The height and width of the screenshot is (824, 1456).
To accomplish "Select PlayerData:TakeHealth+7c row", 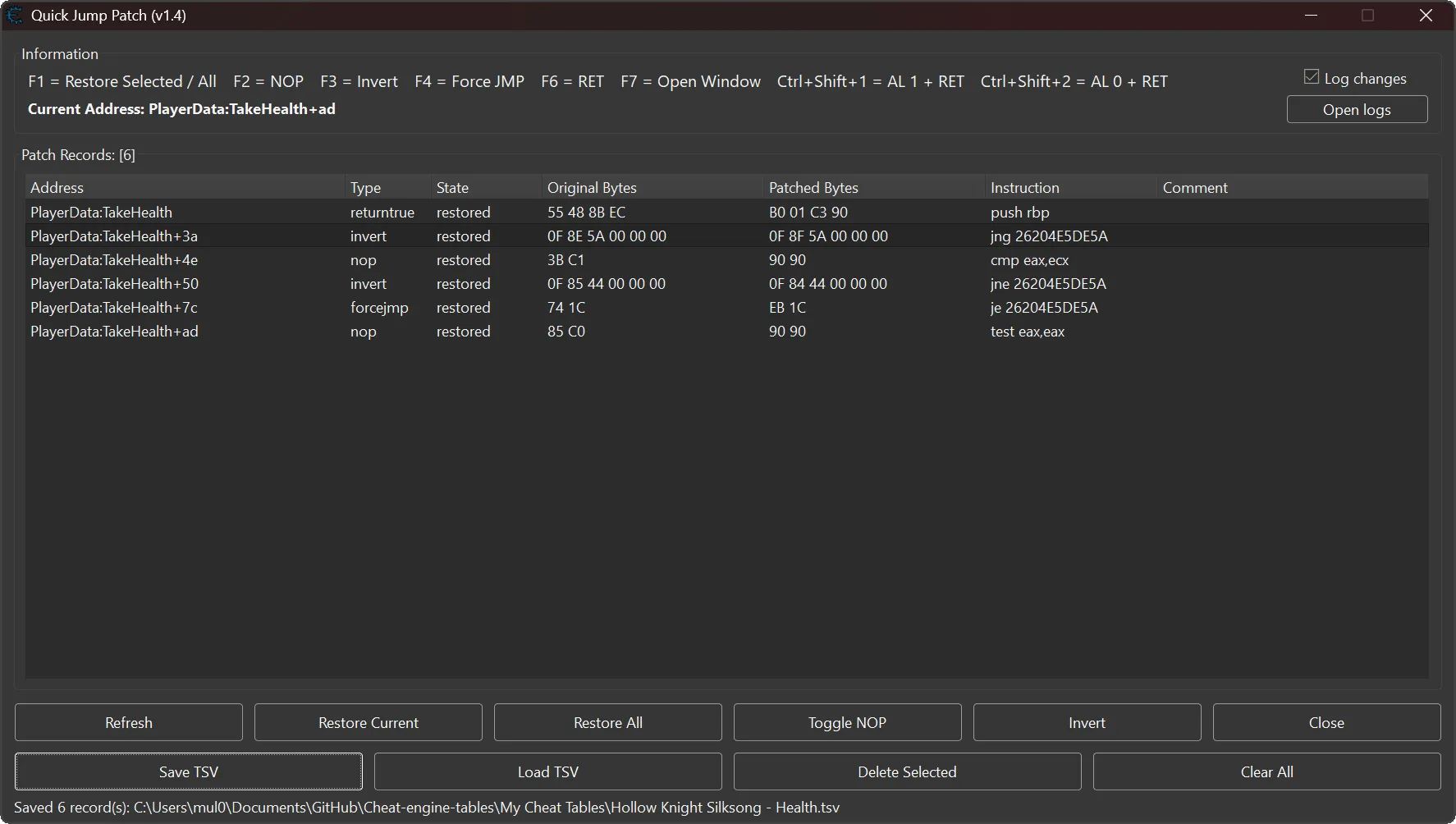I will [x=726, y=308].
